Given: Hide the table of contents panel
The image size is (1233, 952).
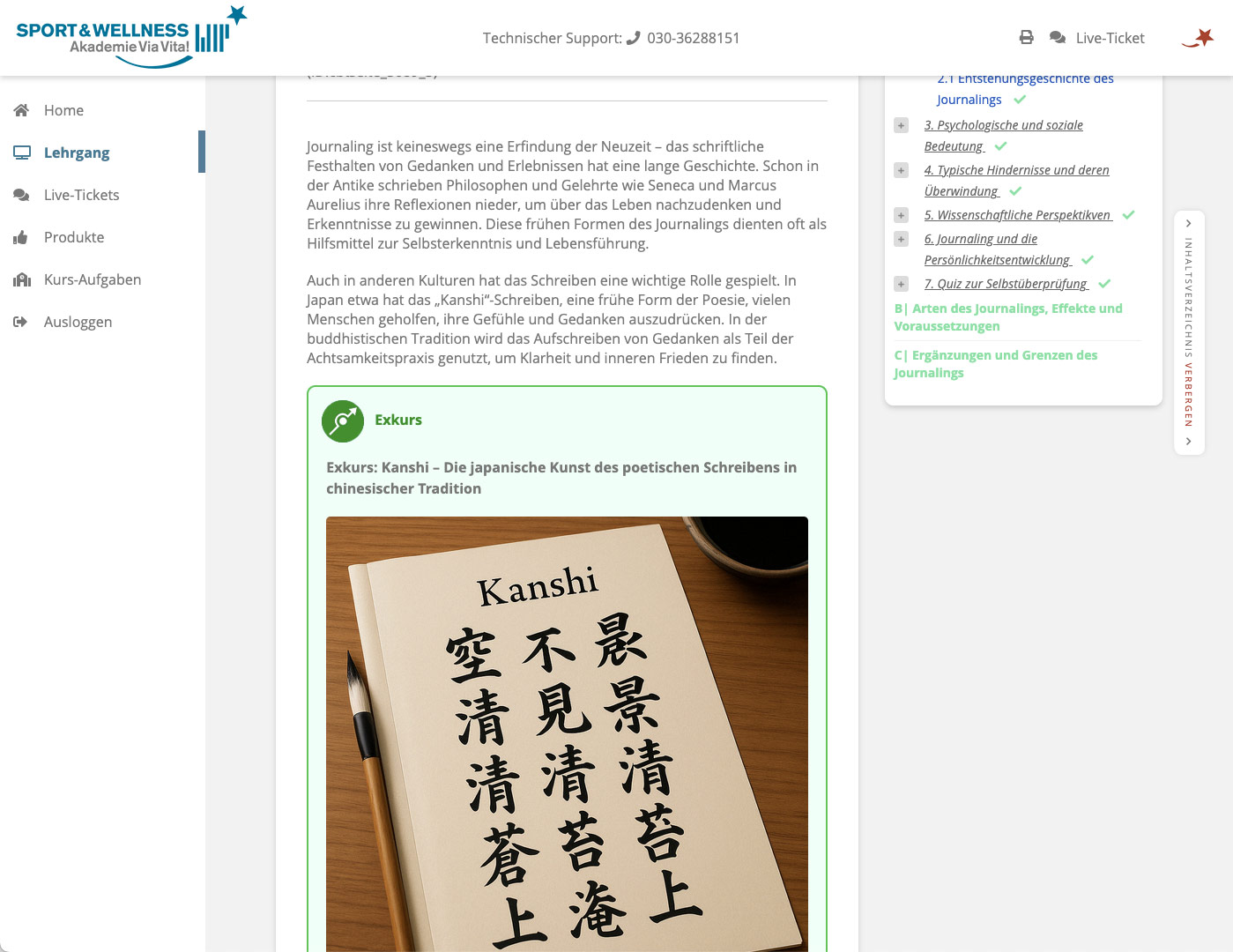Looking at the screenshot, I should [1189, 332].
